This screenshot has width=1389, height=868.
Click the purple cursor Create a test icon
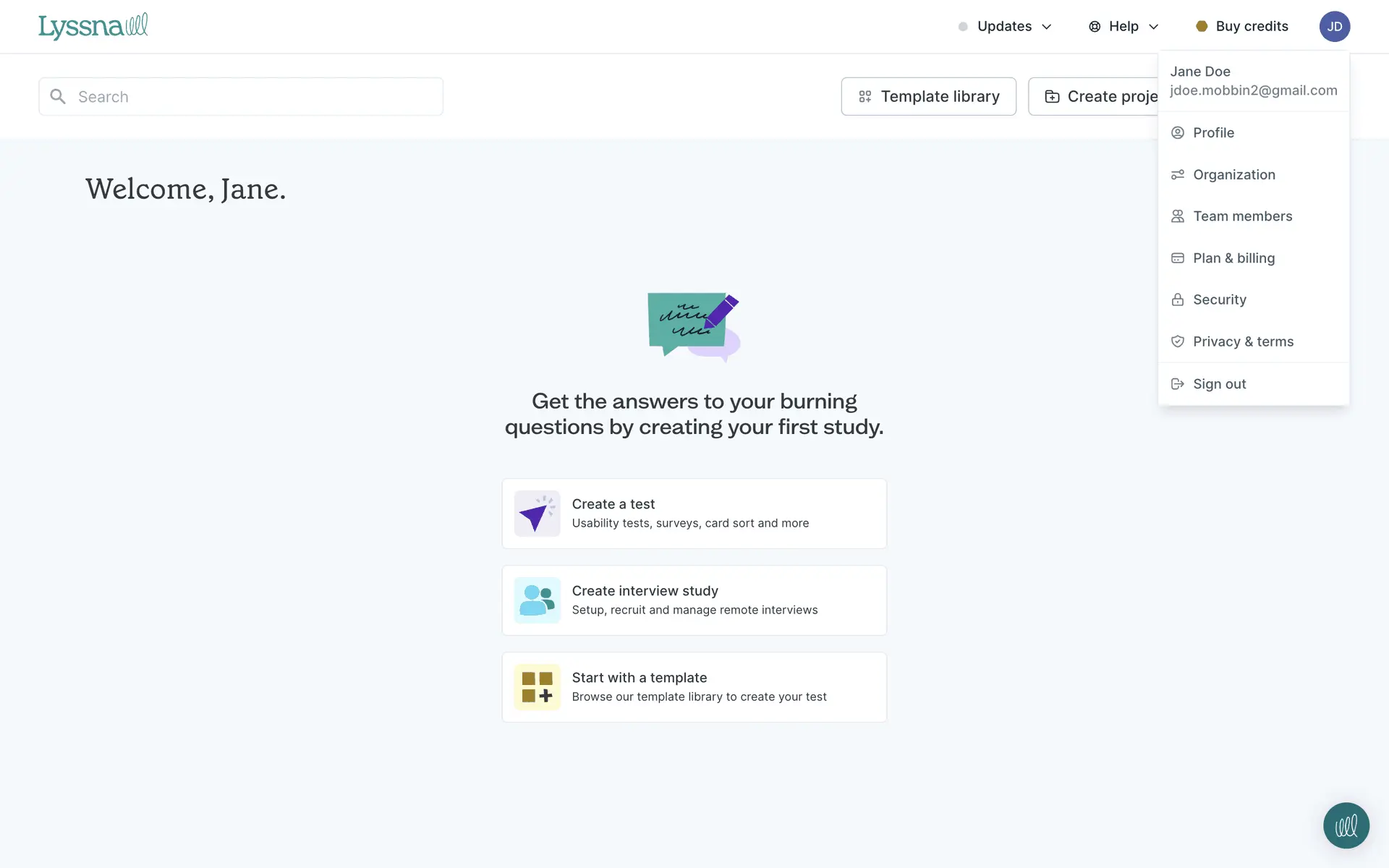tap(537, 514)
